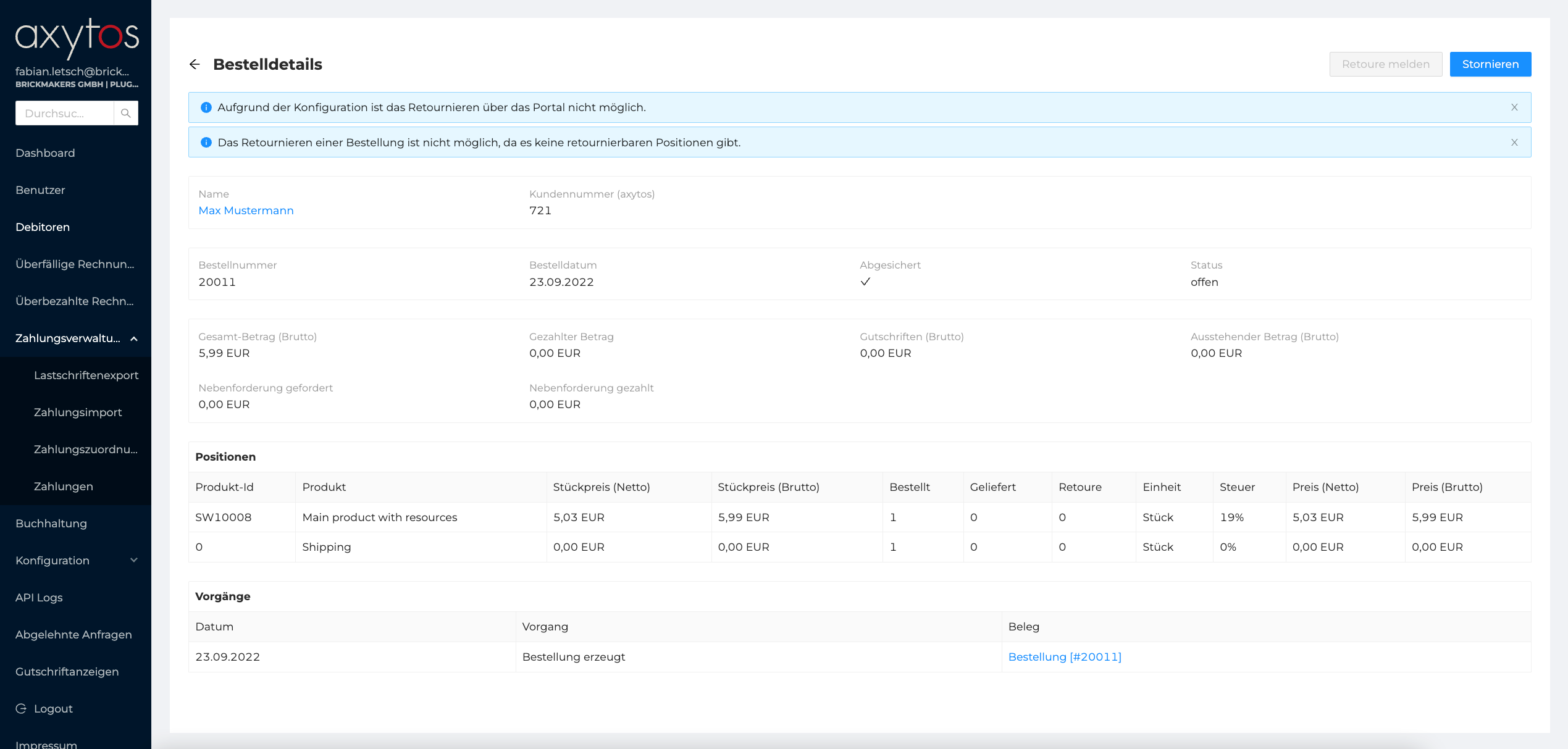
Task: Dismiss the Konfiguration retour info banner
Action: tap(1514, 107)
